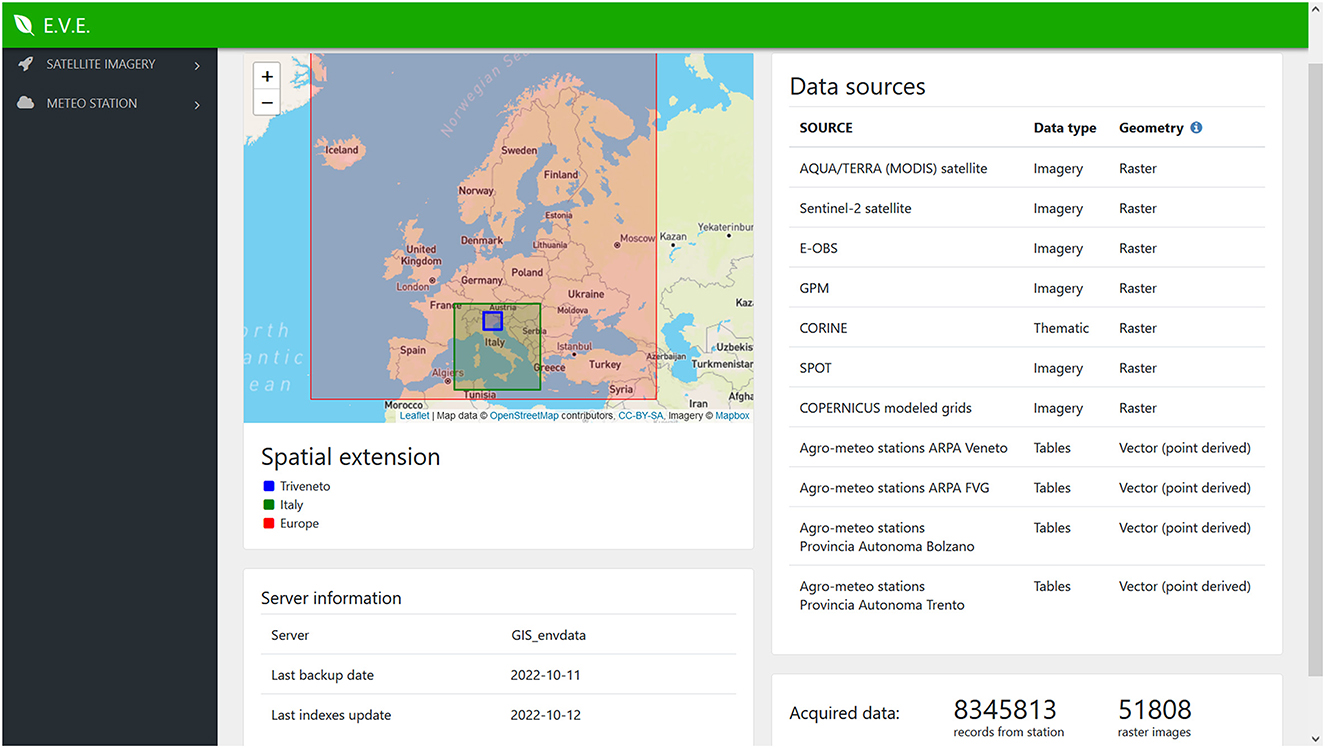Click the Data sources heading
Image resolution: width=1325 pixels, height=748 pixels.
click(858, 87)
